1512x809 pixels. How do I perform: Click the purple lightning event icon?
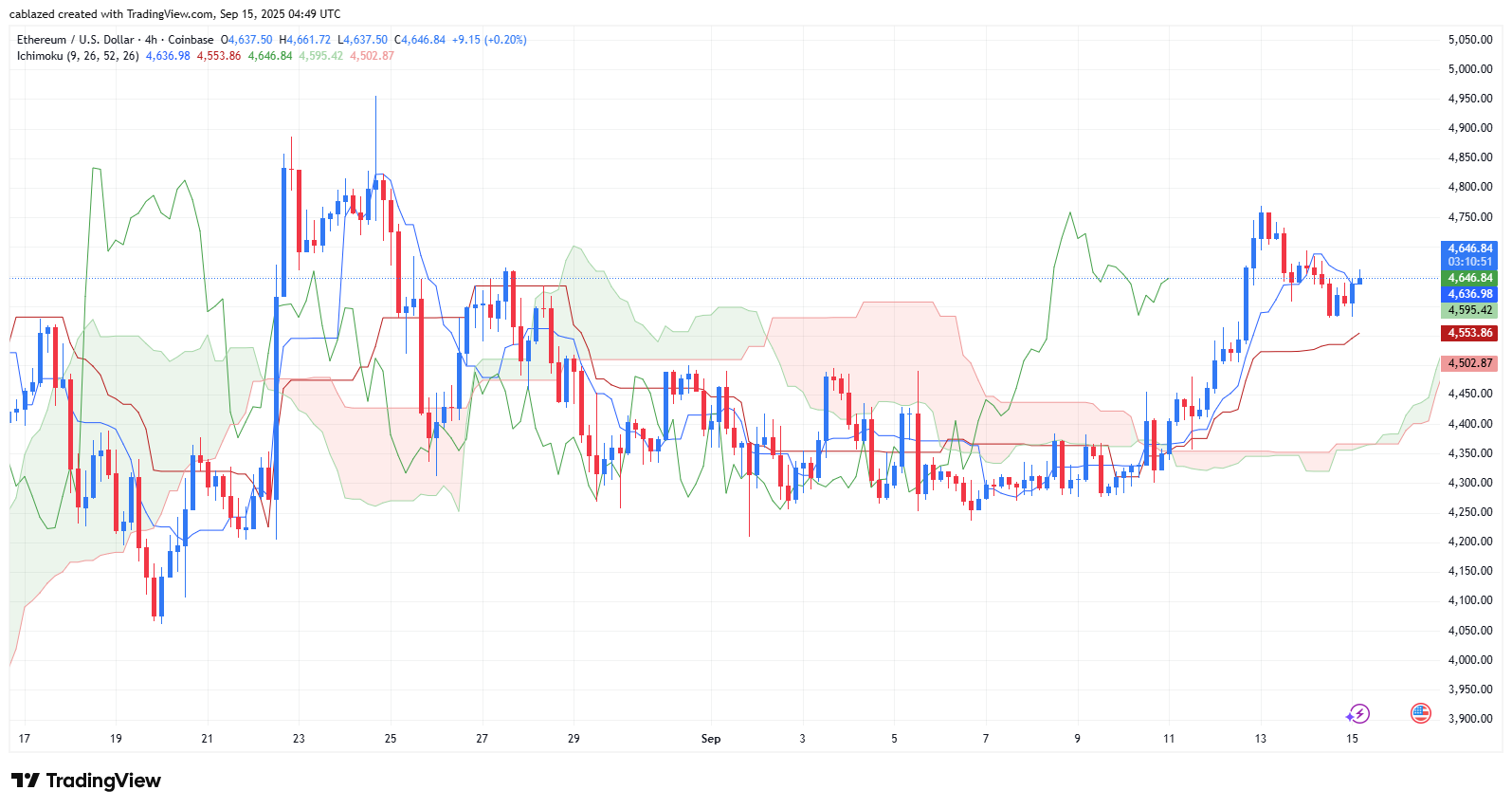click(x=1358, y=713)
